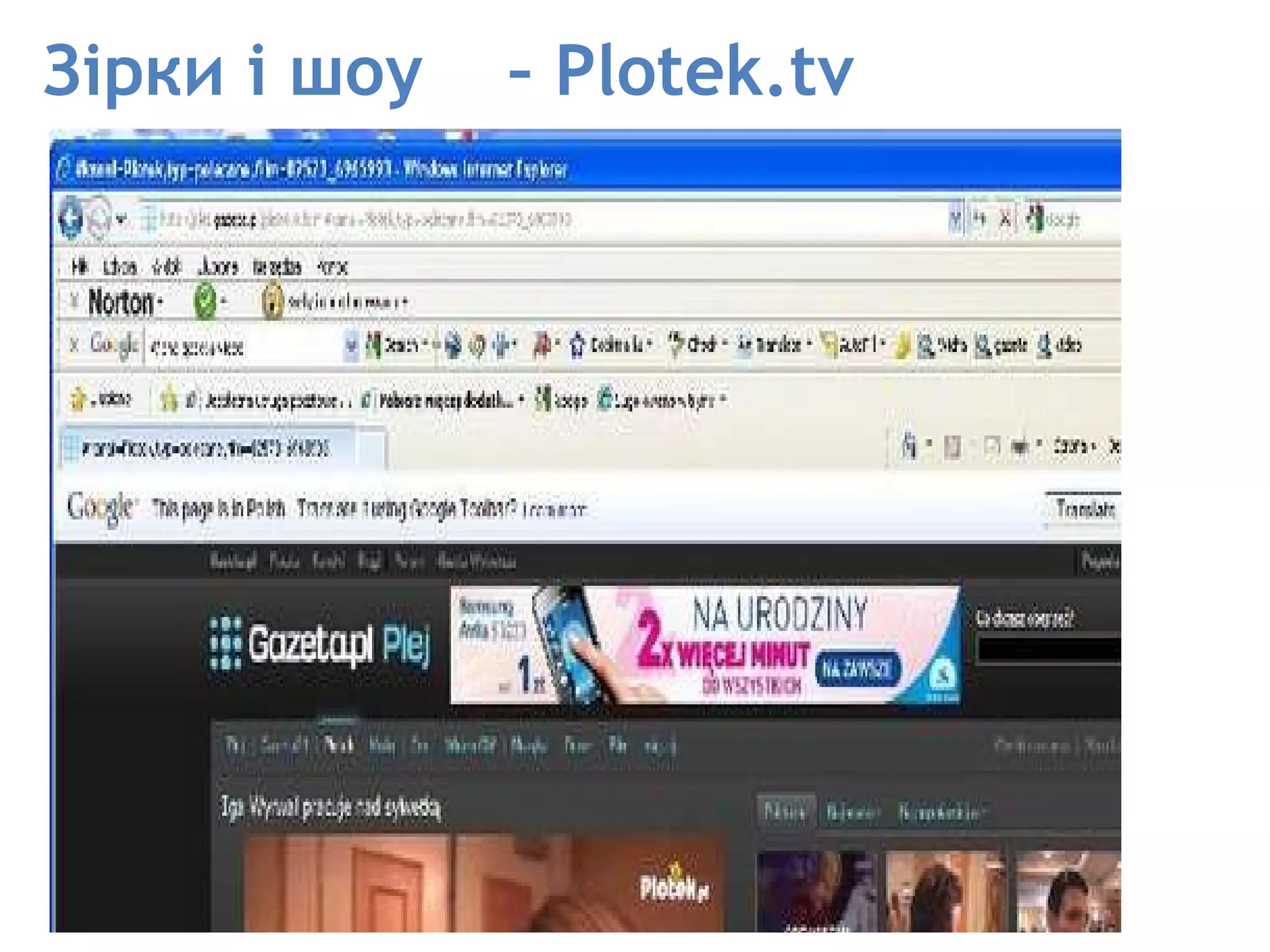Screen dimensions: 1270x952
Task: Open the Norton logo dropdown menu
Action: tap(125, 302)
